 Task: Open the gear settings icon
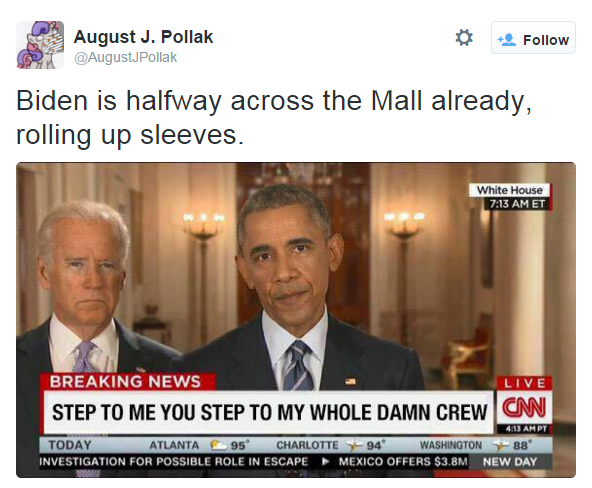point(464,38)
